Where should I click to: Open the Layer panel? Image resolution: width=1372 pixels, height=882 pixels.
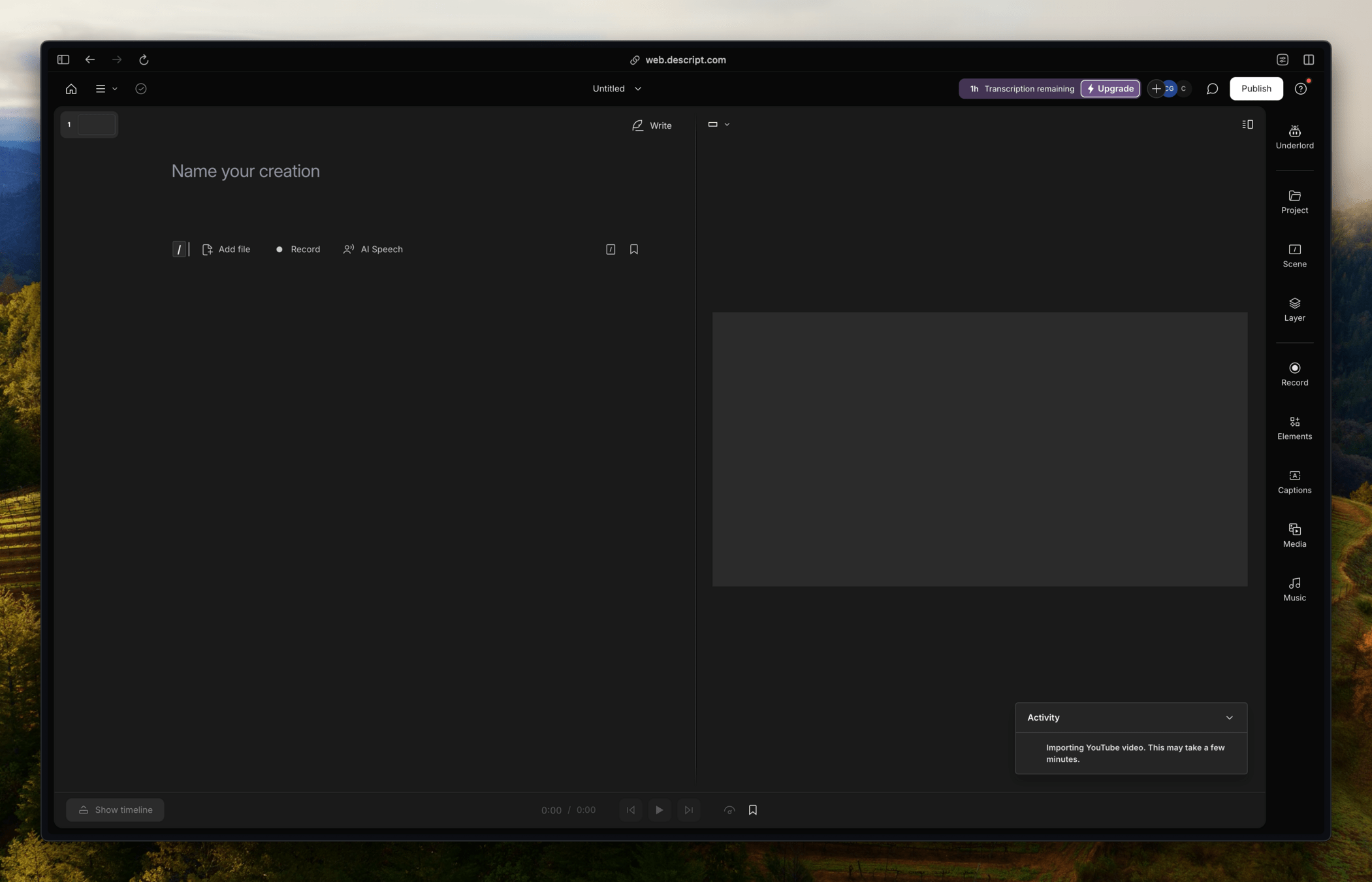tap(1294, 309)
